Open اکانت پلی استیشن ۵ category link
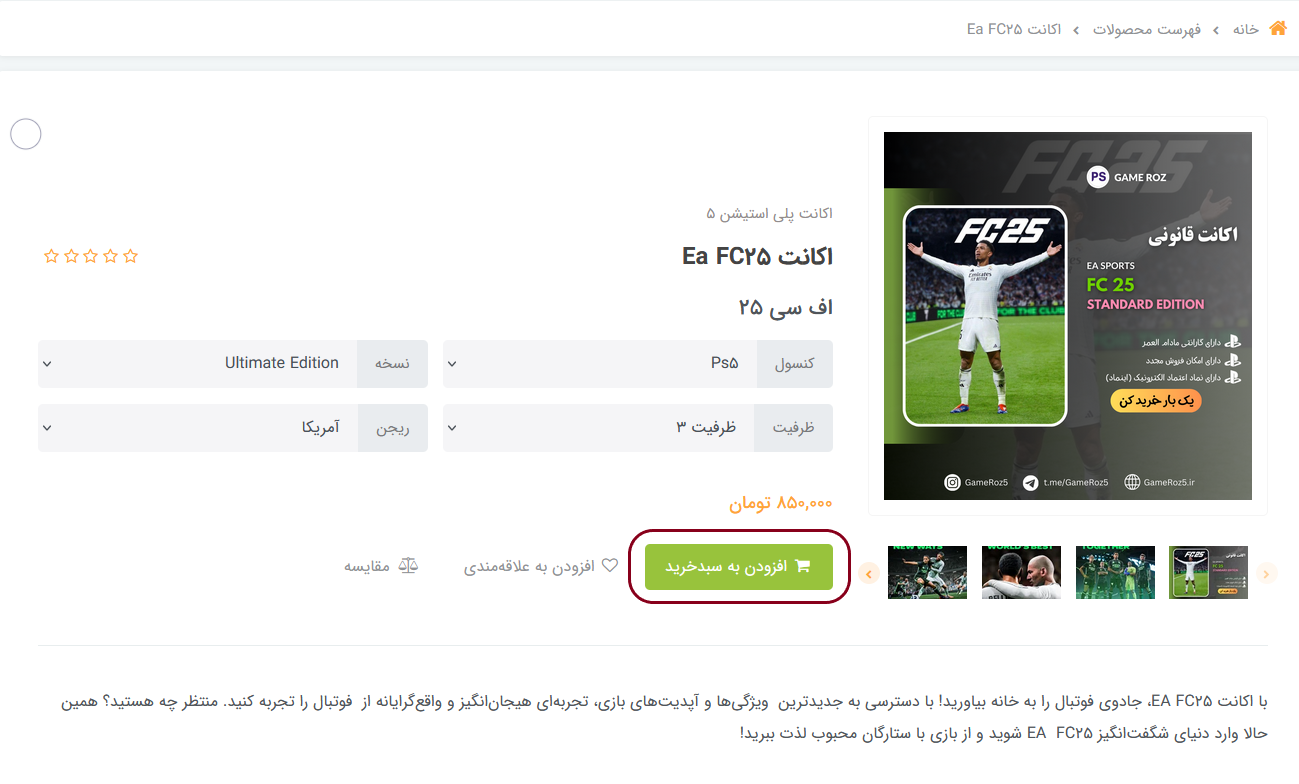The width and height of the screenshot is (1299, 784). click(769, 213)
